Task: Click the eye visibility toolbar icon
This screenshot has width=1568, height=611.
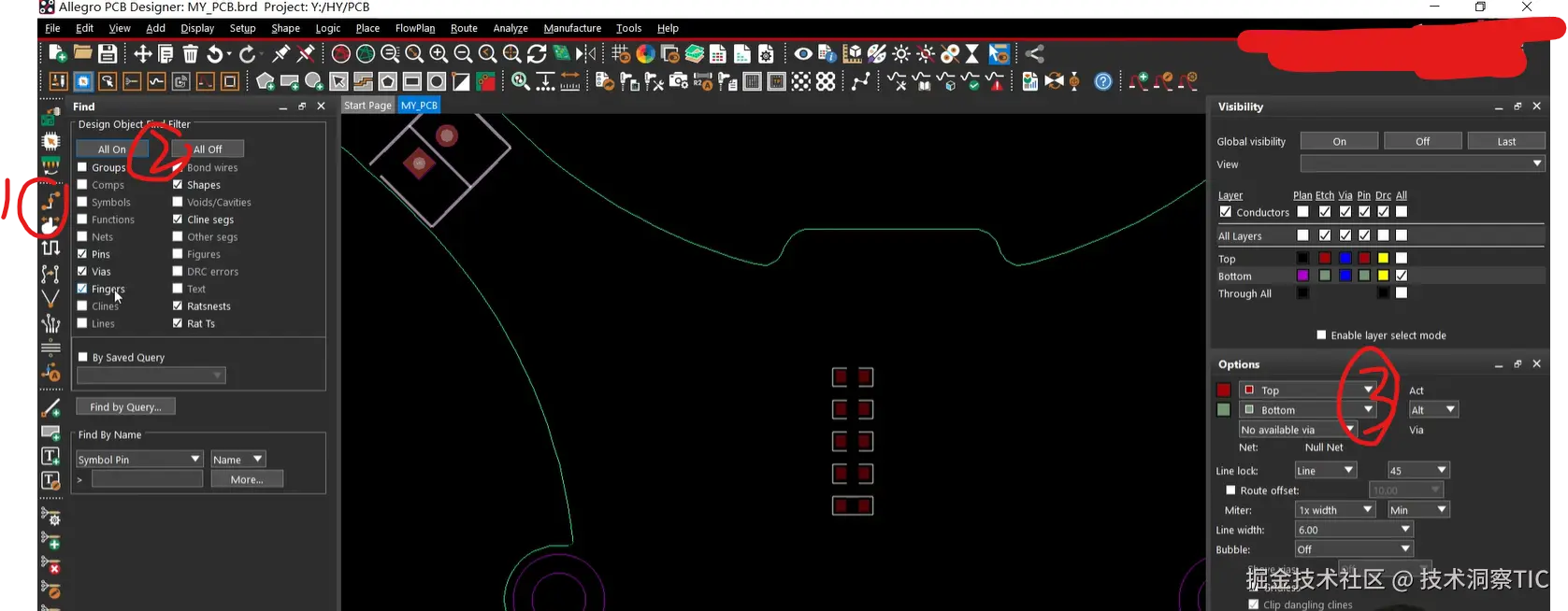Action: [802, 54]
